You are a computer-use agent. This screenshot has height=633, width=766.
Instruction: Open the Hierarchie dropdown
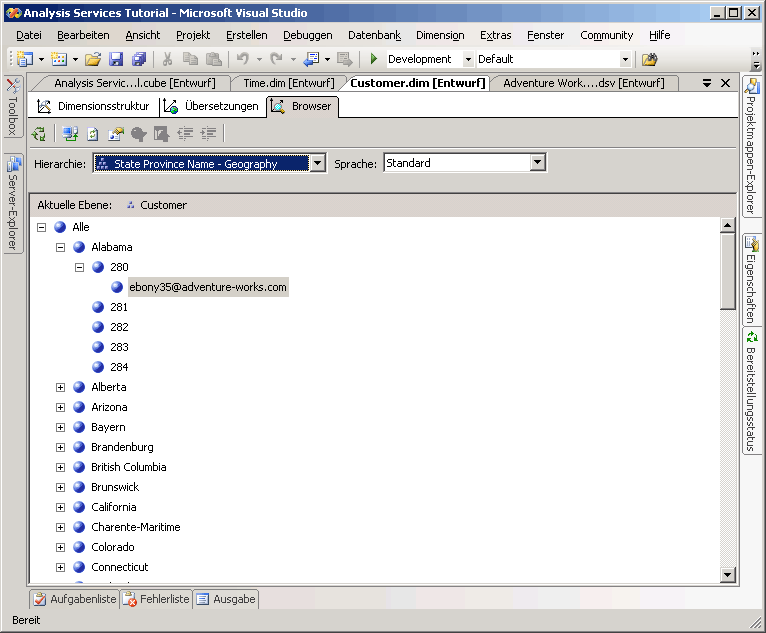(317, 163)
